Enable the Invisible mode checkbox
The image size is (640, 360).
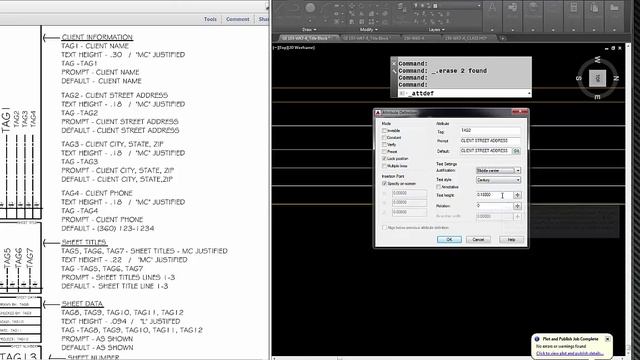coord(384,131)
